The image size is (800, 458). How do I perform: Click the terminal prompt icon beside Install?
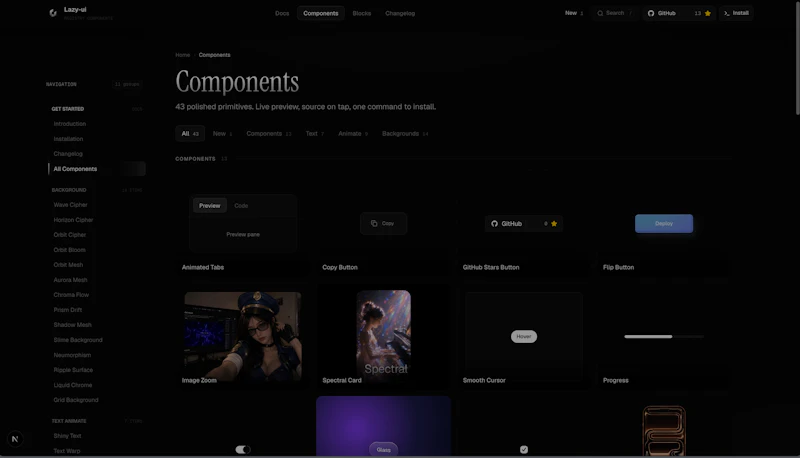click(727, 13)
